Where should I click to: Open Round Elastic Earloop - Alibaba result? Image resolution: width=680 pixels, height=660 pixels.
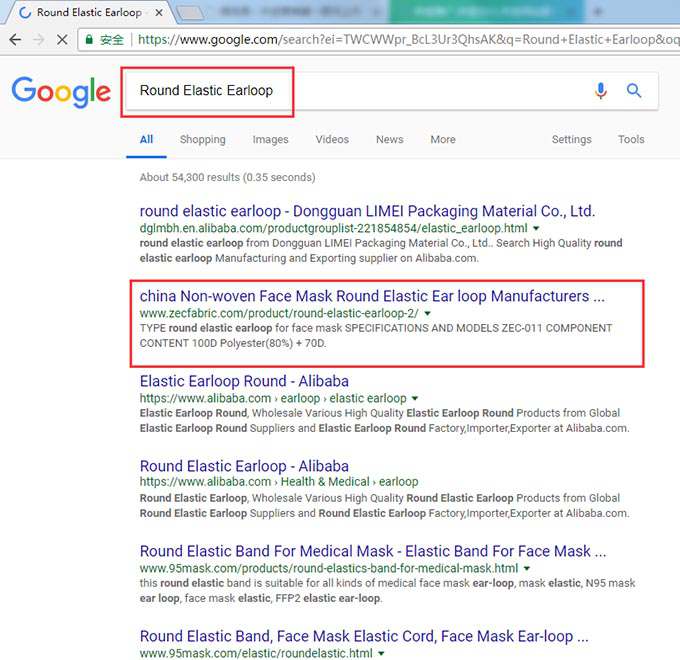pos(244,466)
